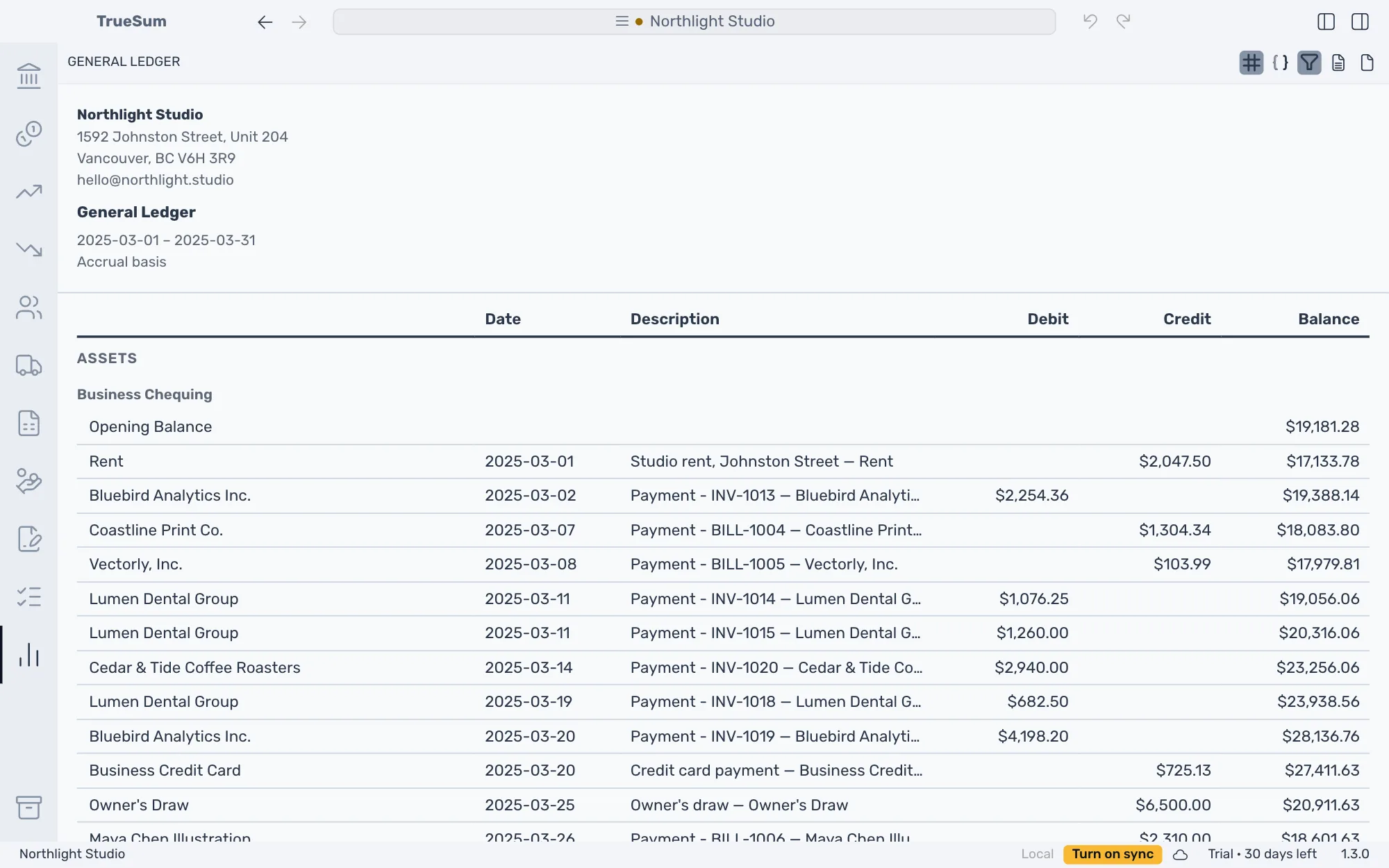Image resolution: width=1389 pixels, height=868 pixels.
Task: Toggle the right sidebar panel
Action: click(x=1360, y=22)
